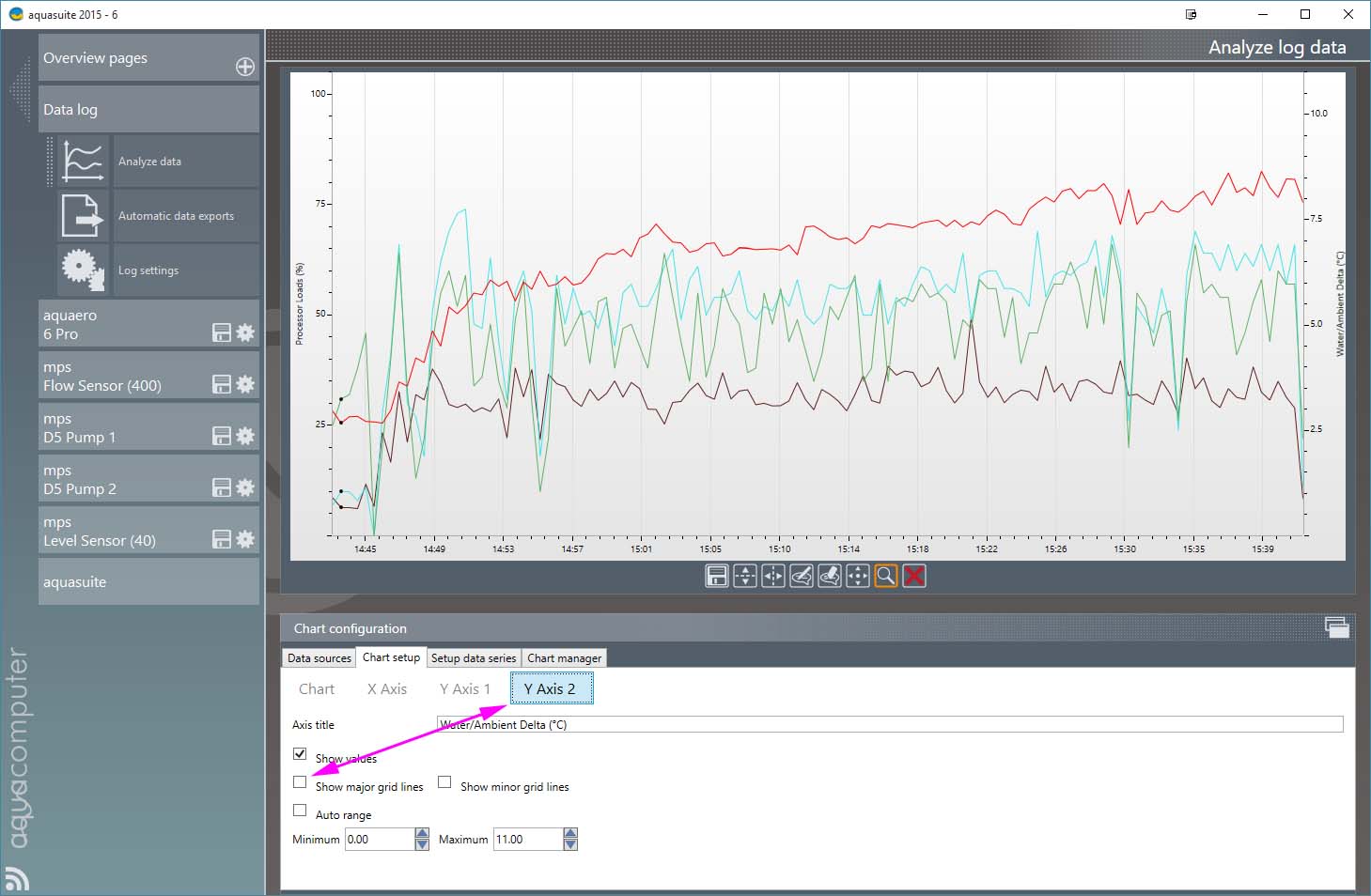Click the save icon for aquaero 6 Pro
Image resolution: width=1371 pixels, height=896 pixels.
222,332
